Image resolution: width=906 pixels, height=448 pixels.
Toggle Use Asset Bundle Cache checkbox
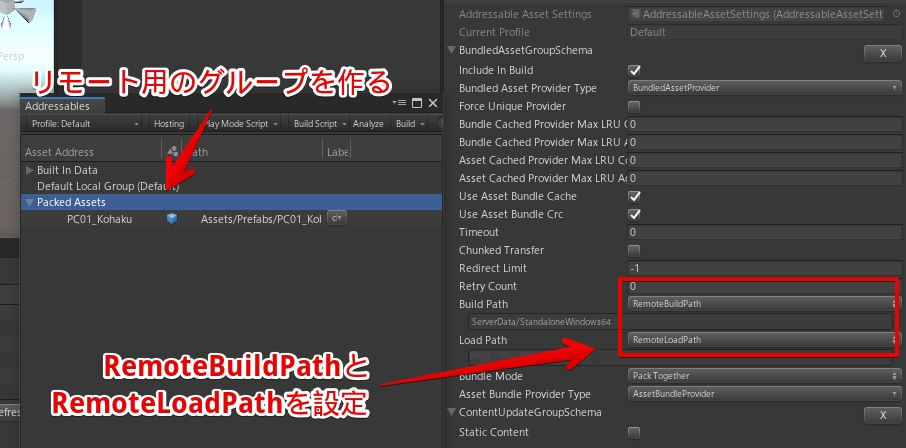634,197
